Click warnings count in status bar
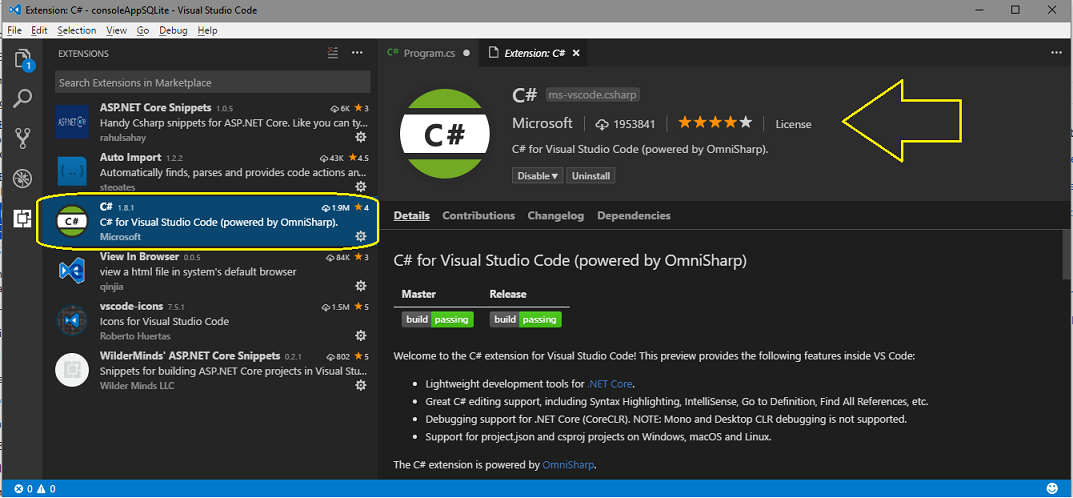This screenshot has width=1073, height=498. (47, 489)
